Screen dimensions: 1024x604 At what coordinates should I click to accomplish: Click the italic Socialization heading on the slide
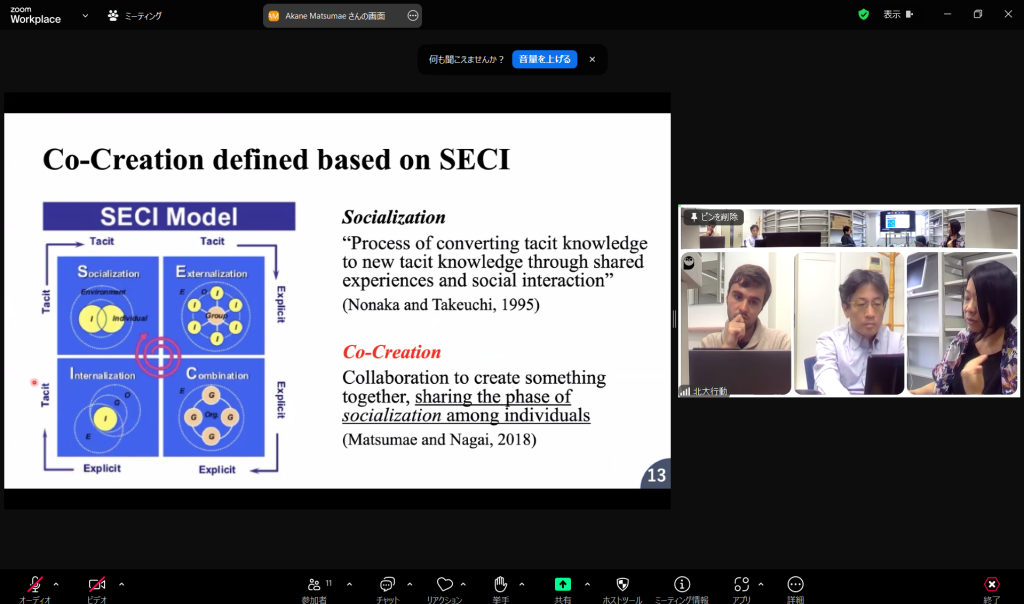(394, 217)
